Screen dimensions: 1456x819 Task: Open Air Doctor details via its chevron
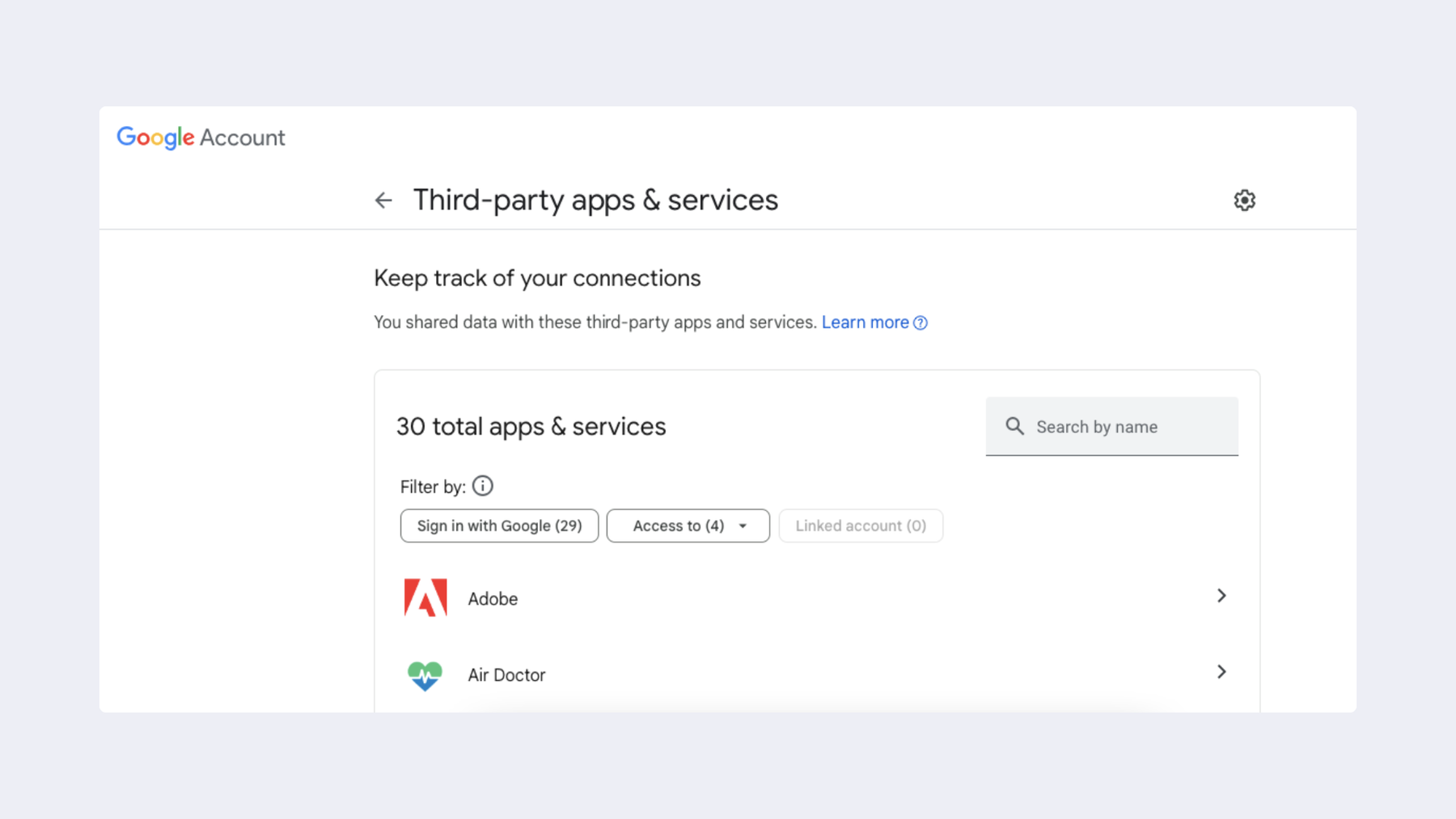1221,672
